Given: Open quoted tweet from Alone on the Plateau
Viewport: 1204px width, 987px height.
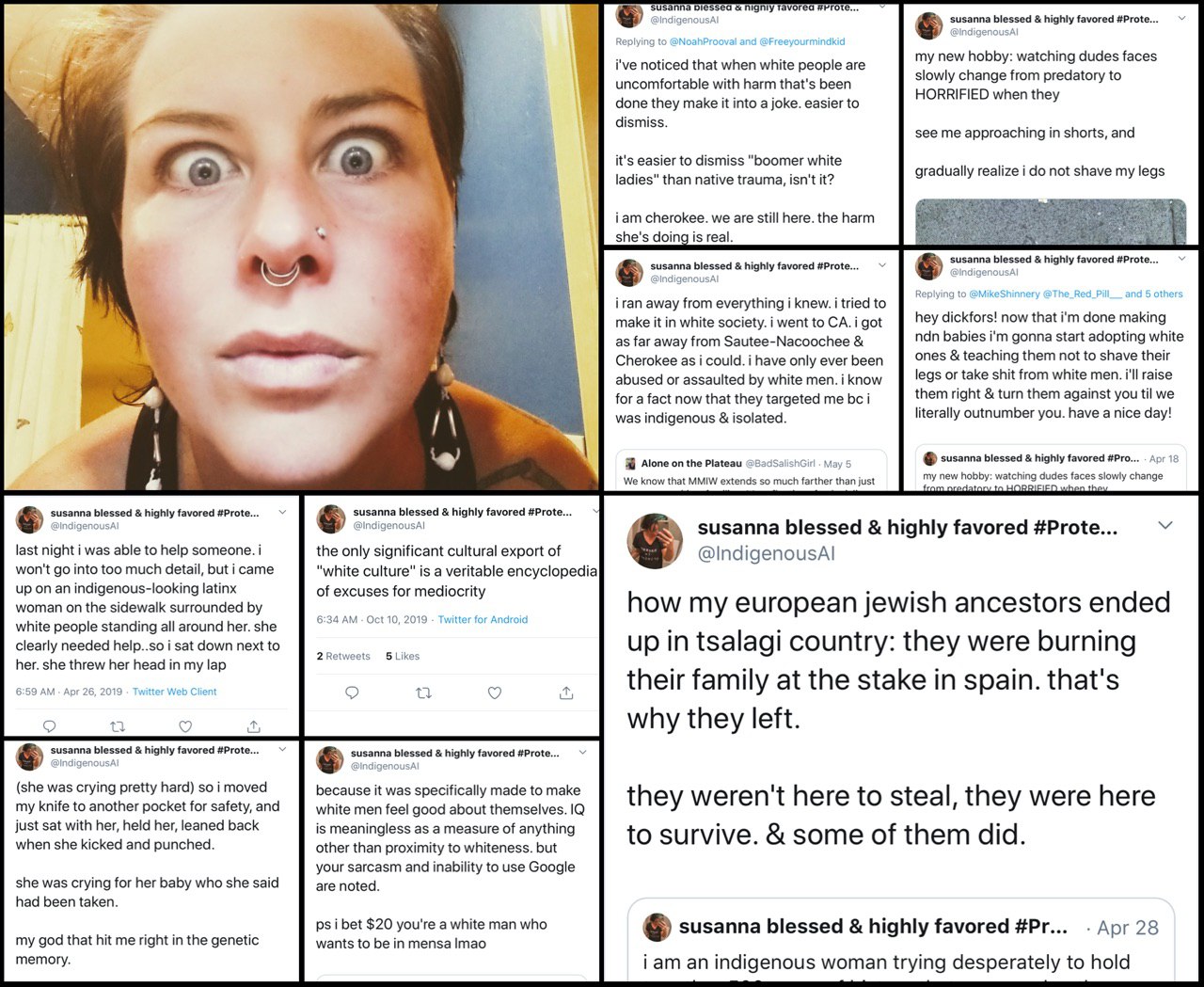Looking at the screenshot, I should point(751,471).
